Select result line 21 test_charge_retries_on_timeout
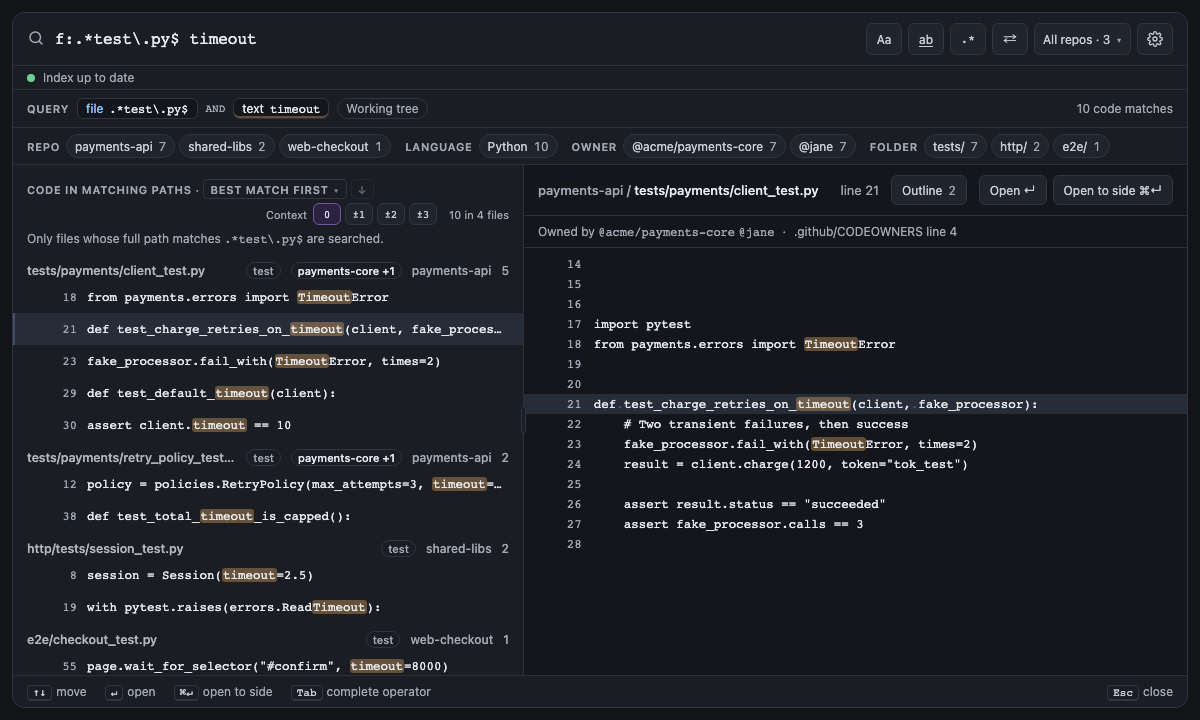 click(x=268, y=329)
